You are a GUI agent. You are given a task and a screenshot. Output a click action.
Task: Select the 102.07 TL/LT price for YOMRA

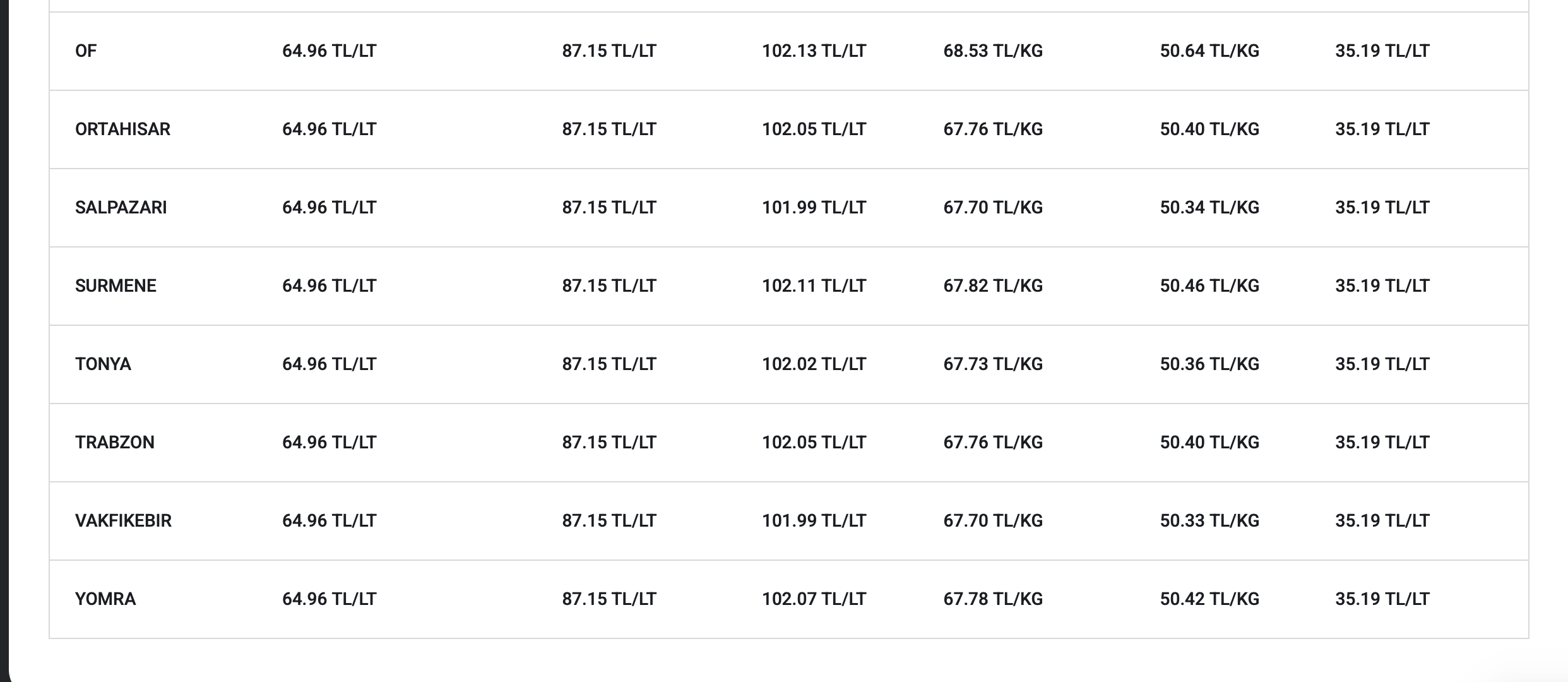pos(814,599)
